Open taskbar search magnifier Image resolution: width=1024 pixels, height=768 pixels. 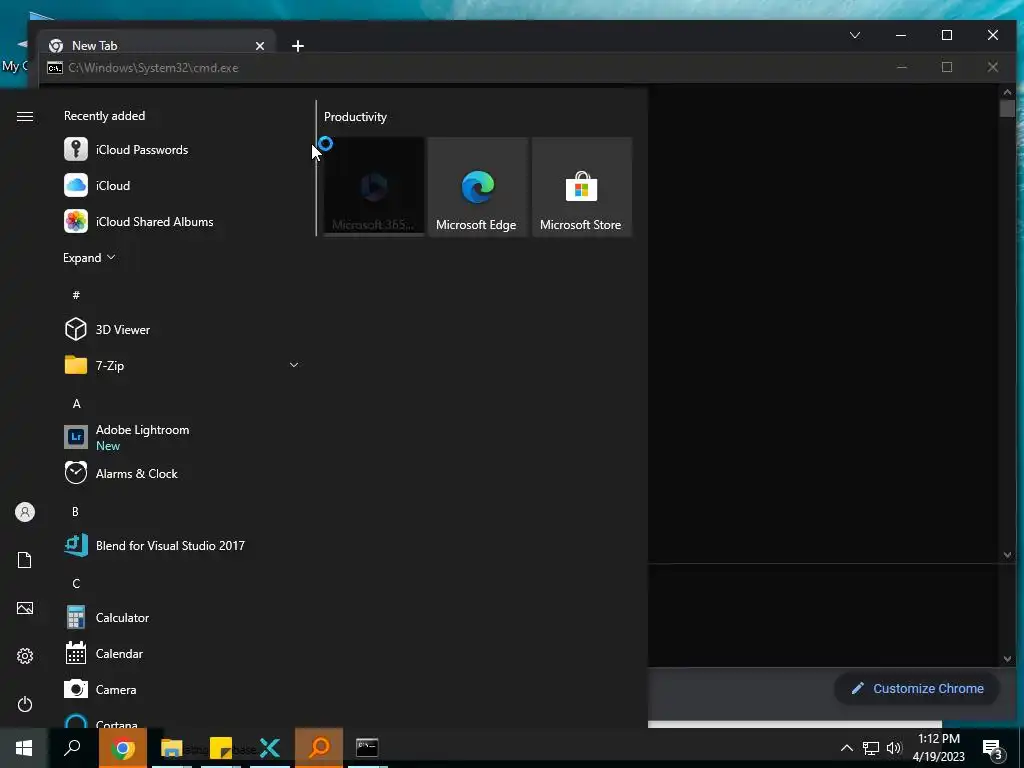tap(72, 747)
